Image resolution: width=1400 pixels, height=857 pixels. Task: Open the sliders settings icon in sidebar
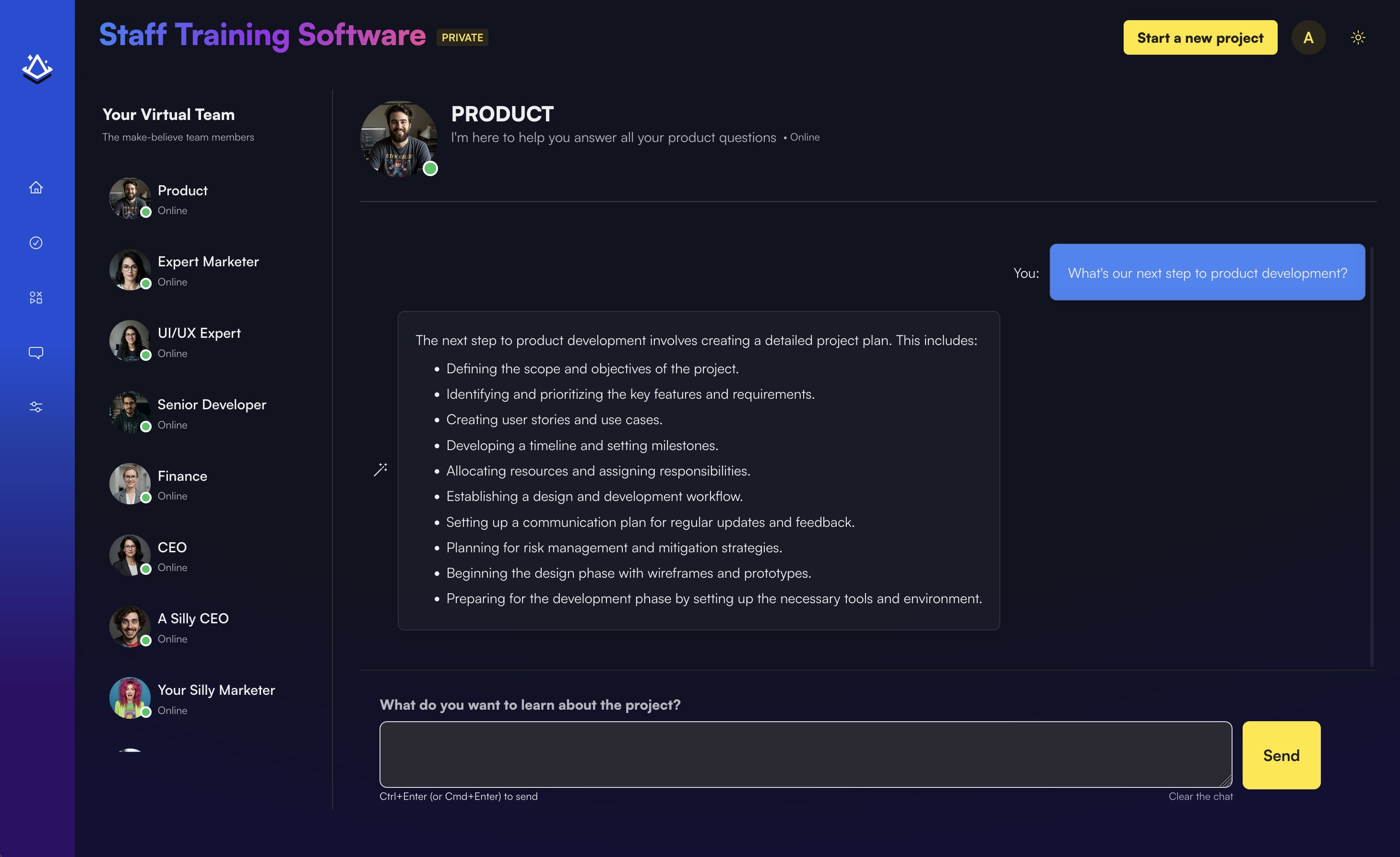36,407
